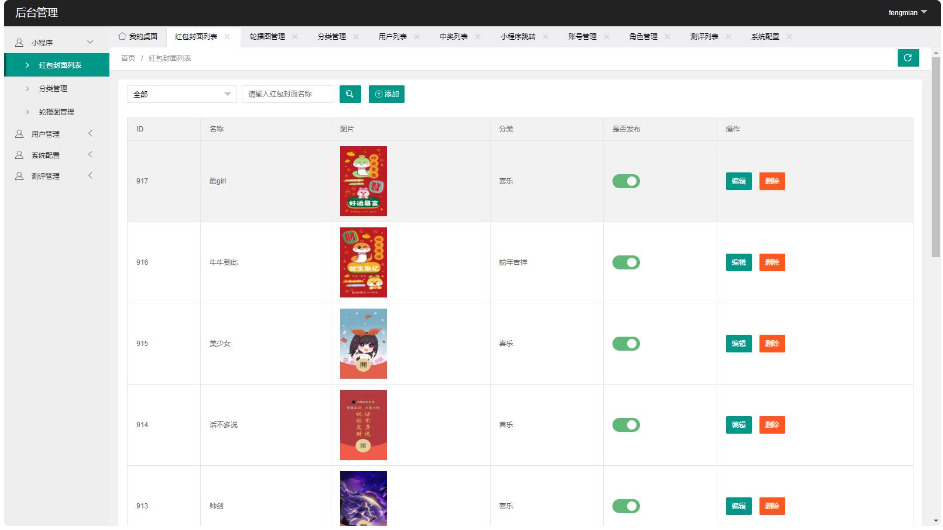Viewport: 943px width, 530px height.
Task: Open the 全部 category filter dropdown
Action: pos(182,94)
